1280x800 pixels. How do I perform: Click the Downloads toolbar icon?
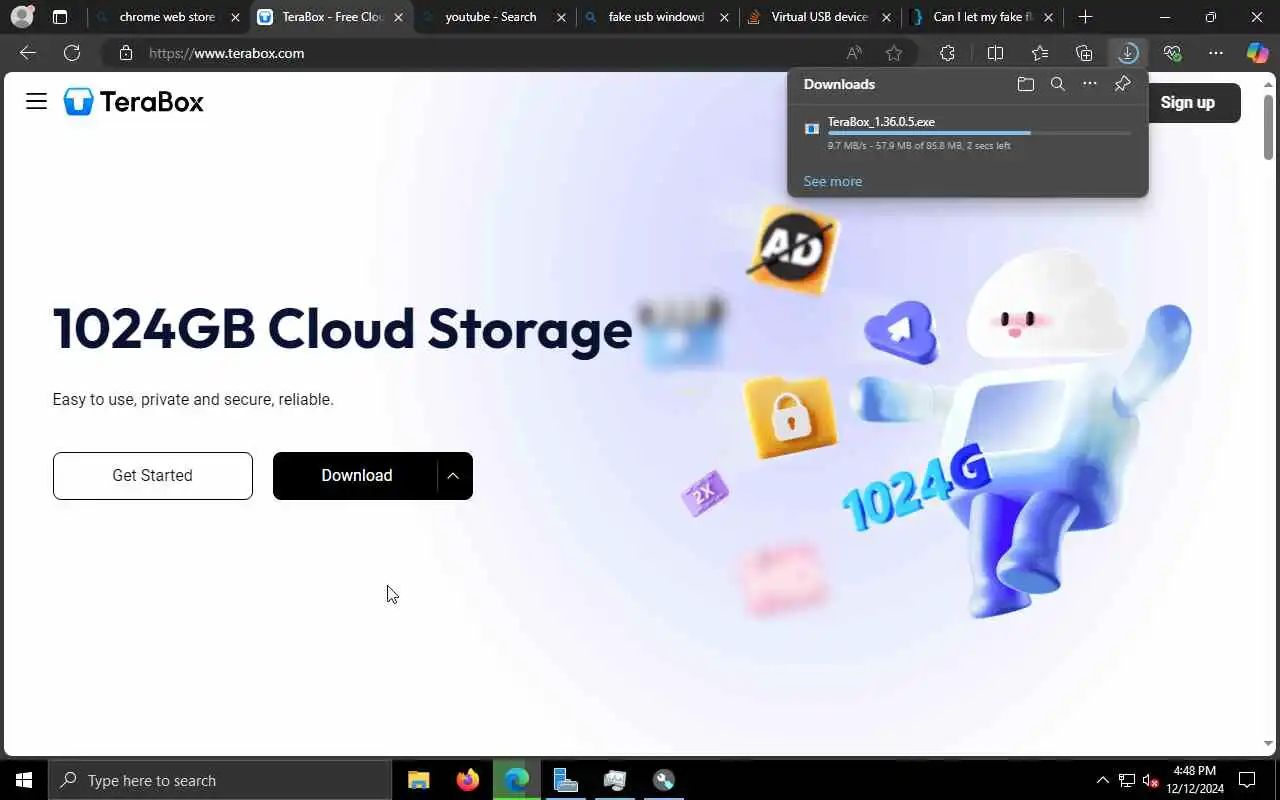tap(1128, 53)
